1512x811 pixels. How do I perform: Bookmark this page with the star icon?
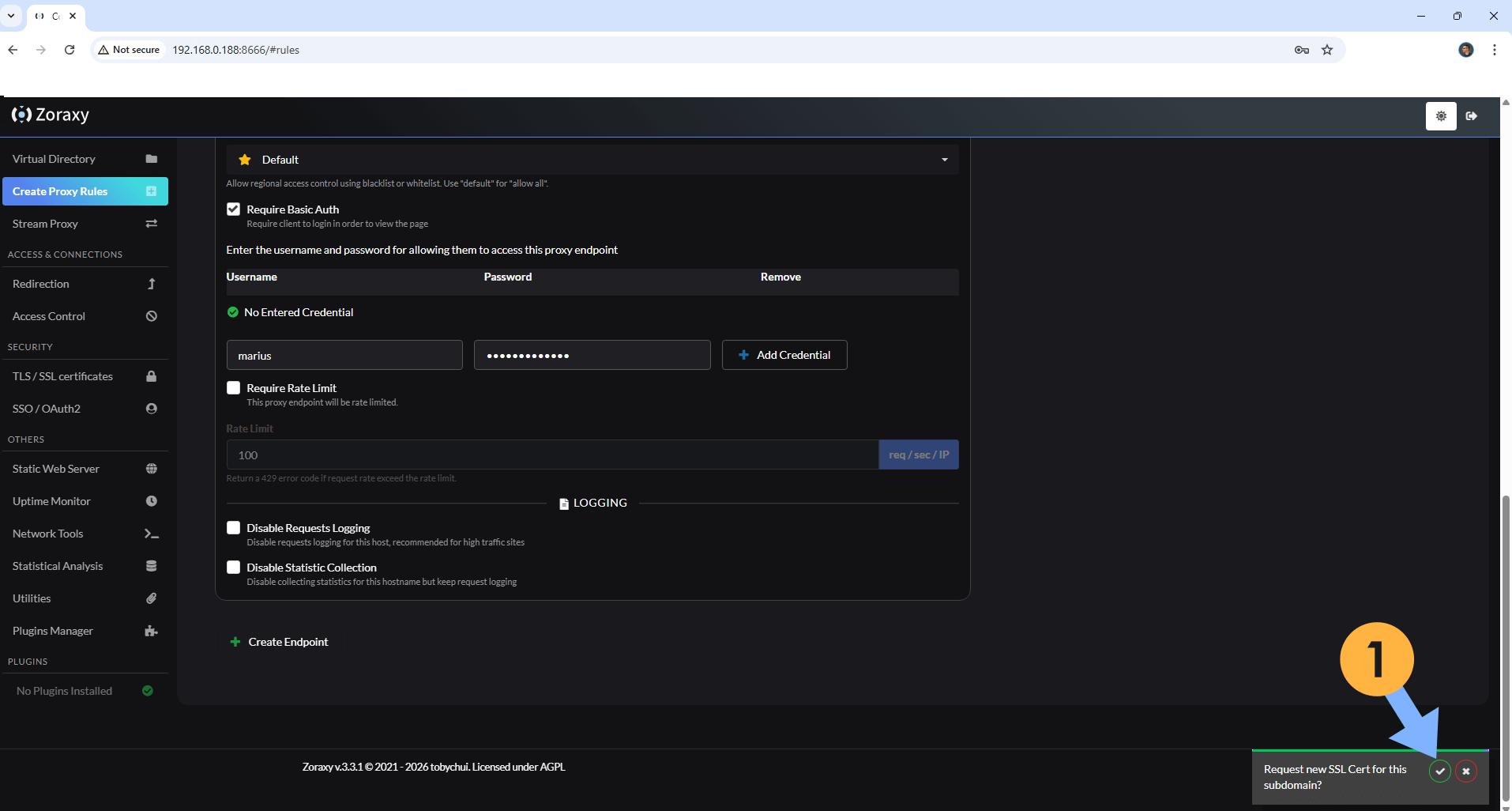pyautogui.click(x=1327, y=50)
